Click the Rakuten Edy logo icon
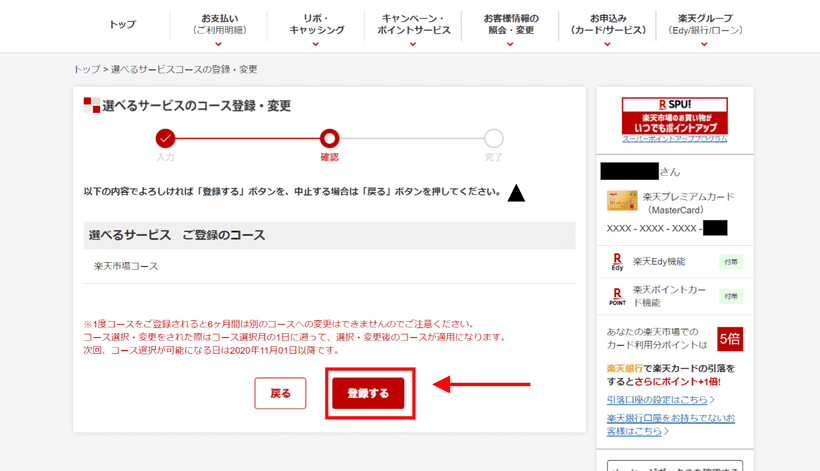The image size is (820, 471). click(618, 261)
